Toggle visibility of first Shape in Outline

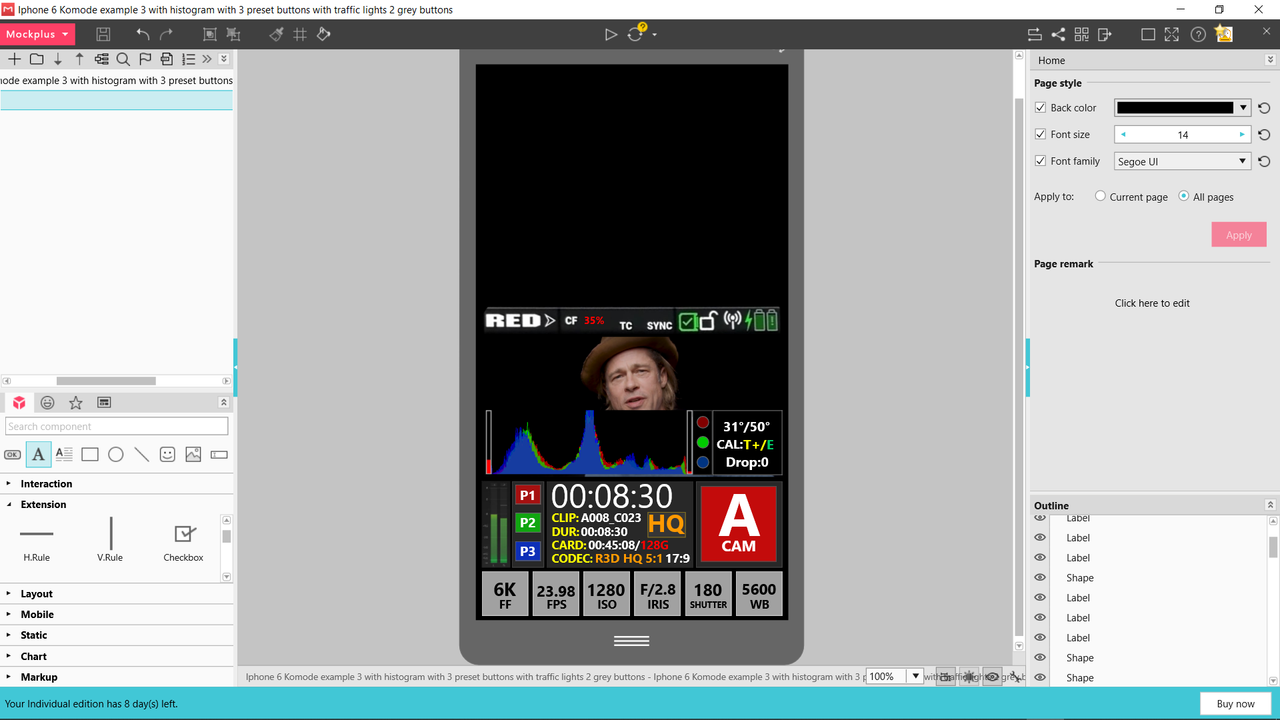[1040, 577]
